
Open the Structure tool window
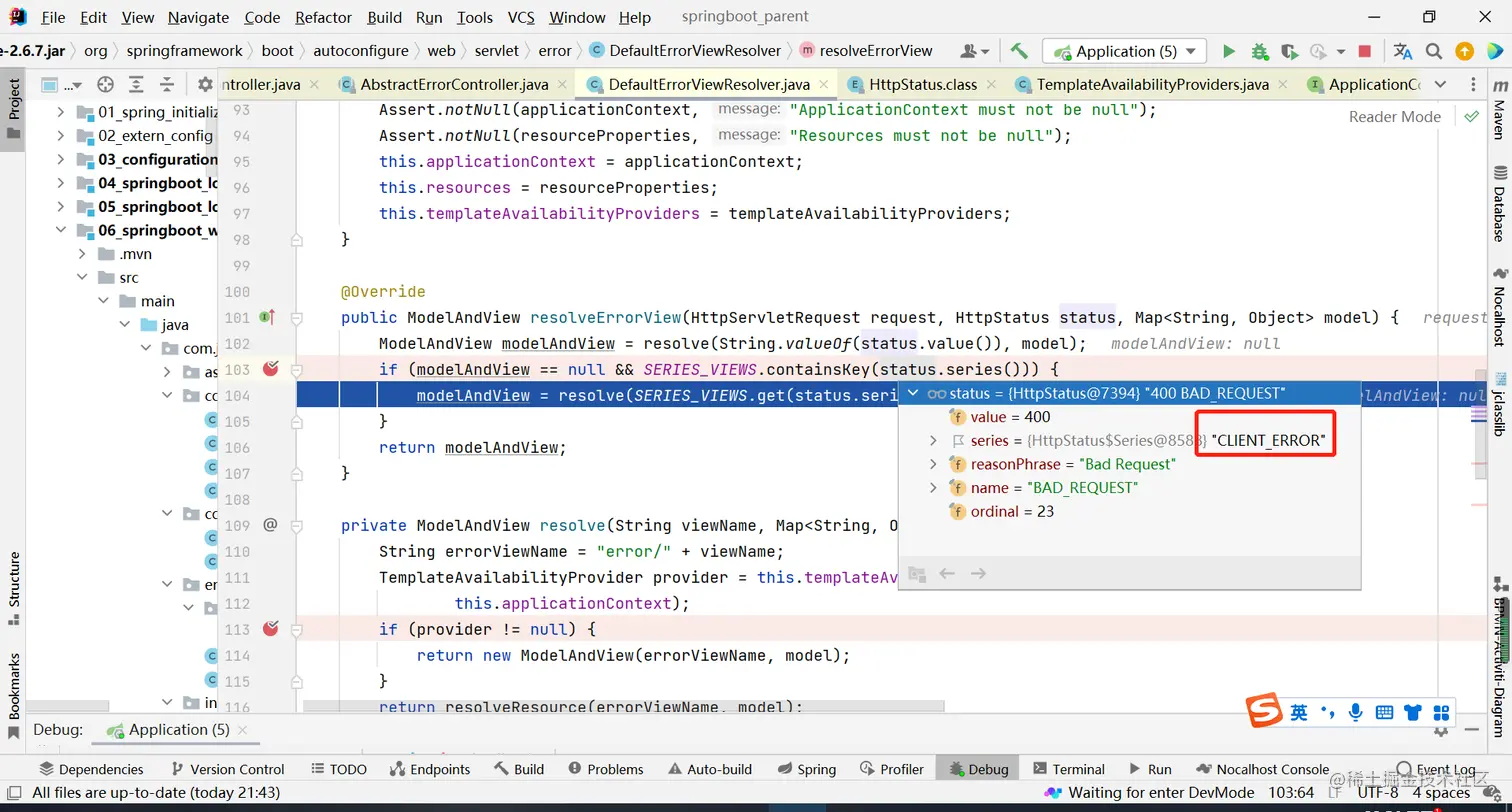[14, 589]
